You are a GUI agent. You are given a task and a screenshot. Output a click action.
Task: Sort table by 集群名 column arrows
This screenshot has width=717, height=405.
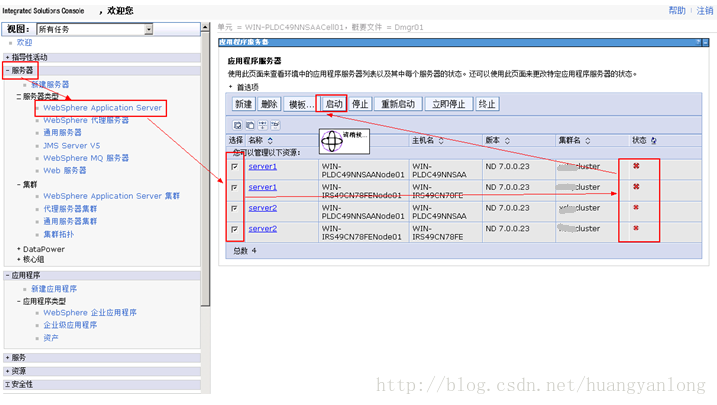[x=588, y=140]
